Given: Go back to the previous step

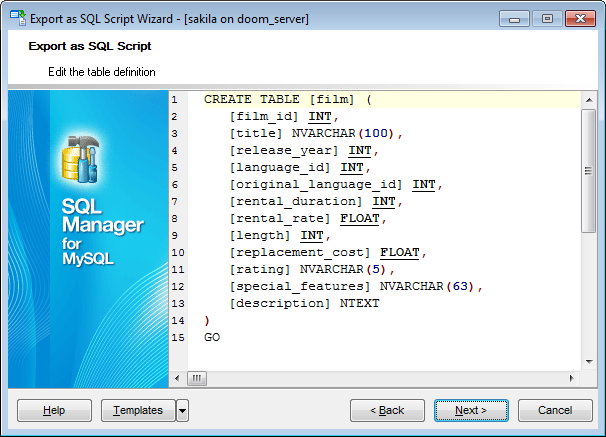Looking at the screenshot, I should pos(387,410).
